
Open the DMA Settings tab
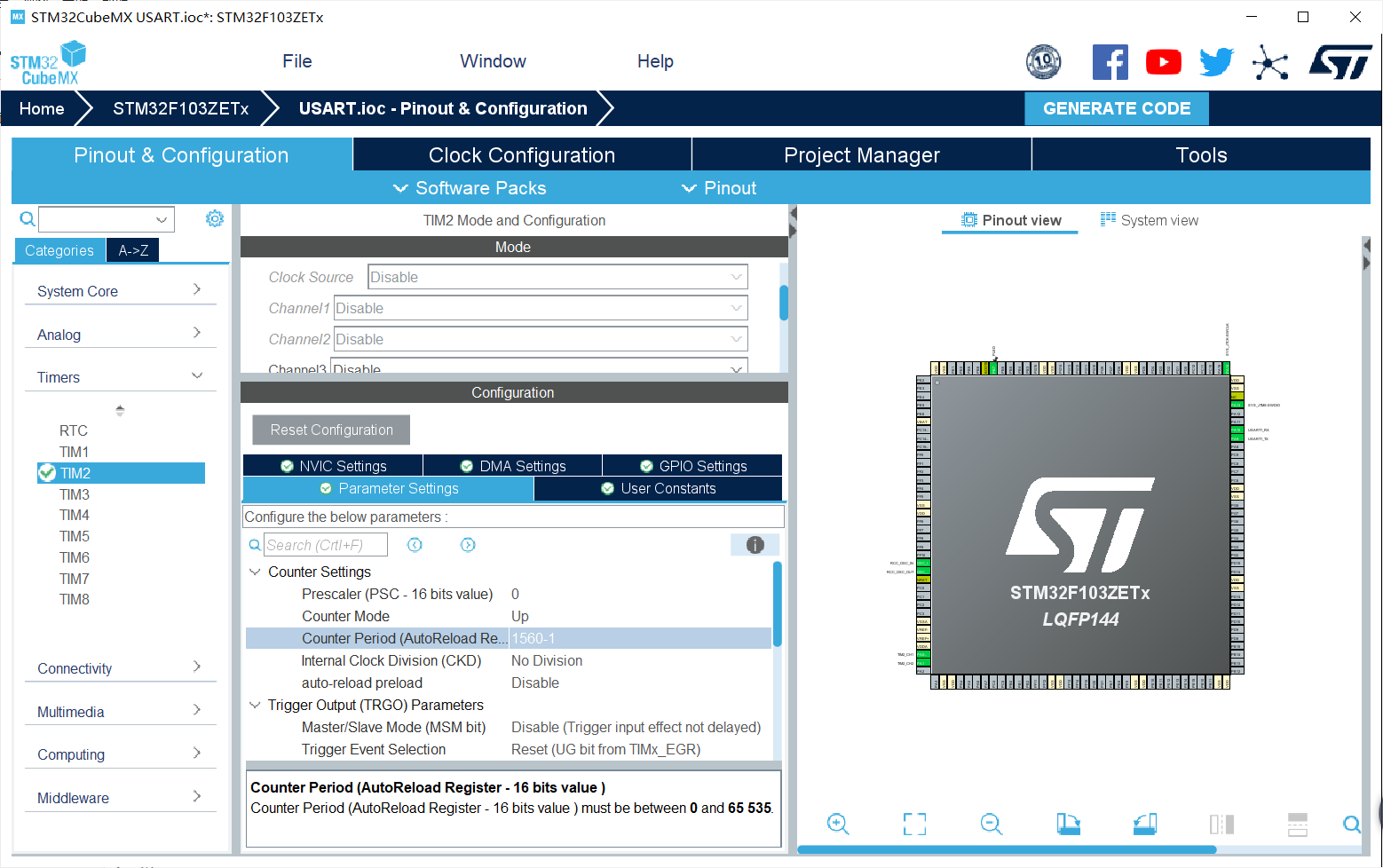click(x=513, y=466)
